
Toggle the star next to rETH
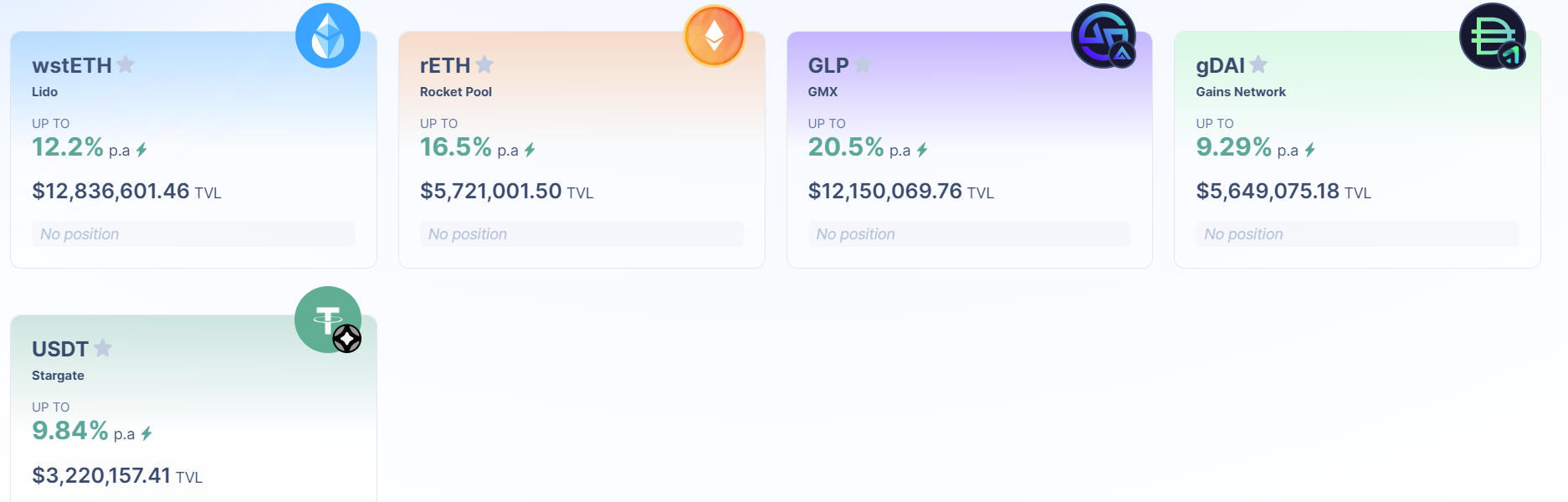[x=484, y=64]
